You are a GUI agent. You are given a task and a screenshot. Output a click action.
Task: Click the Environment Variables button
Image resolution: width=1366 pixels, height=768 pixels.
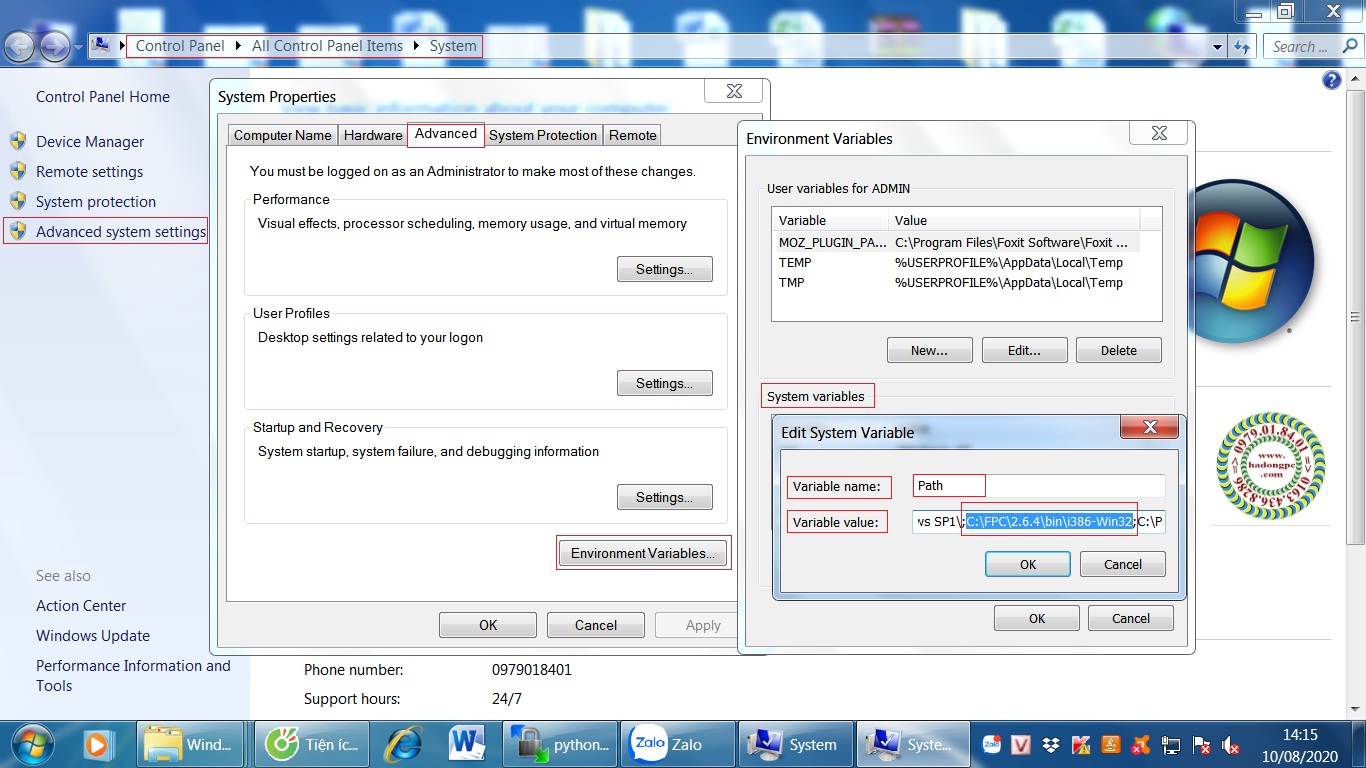tap(643, 553)
